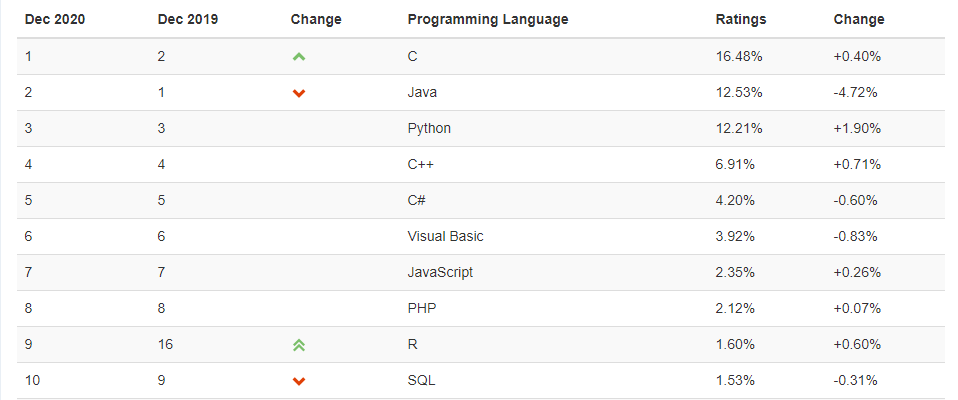This screenshot has height=400, width=958.
Task: Click the double green arrow for R
Action: tap(299, 345)
